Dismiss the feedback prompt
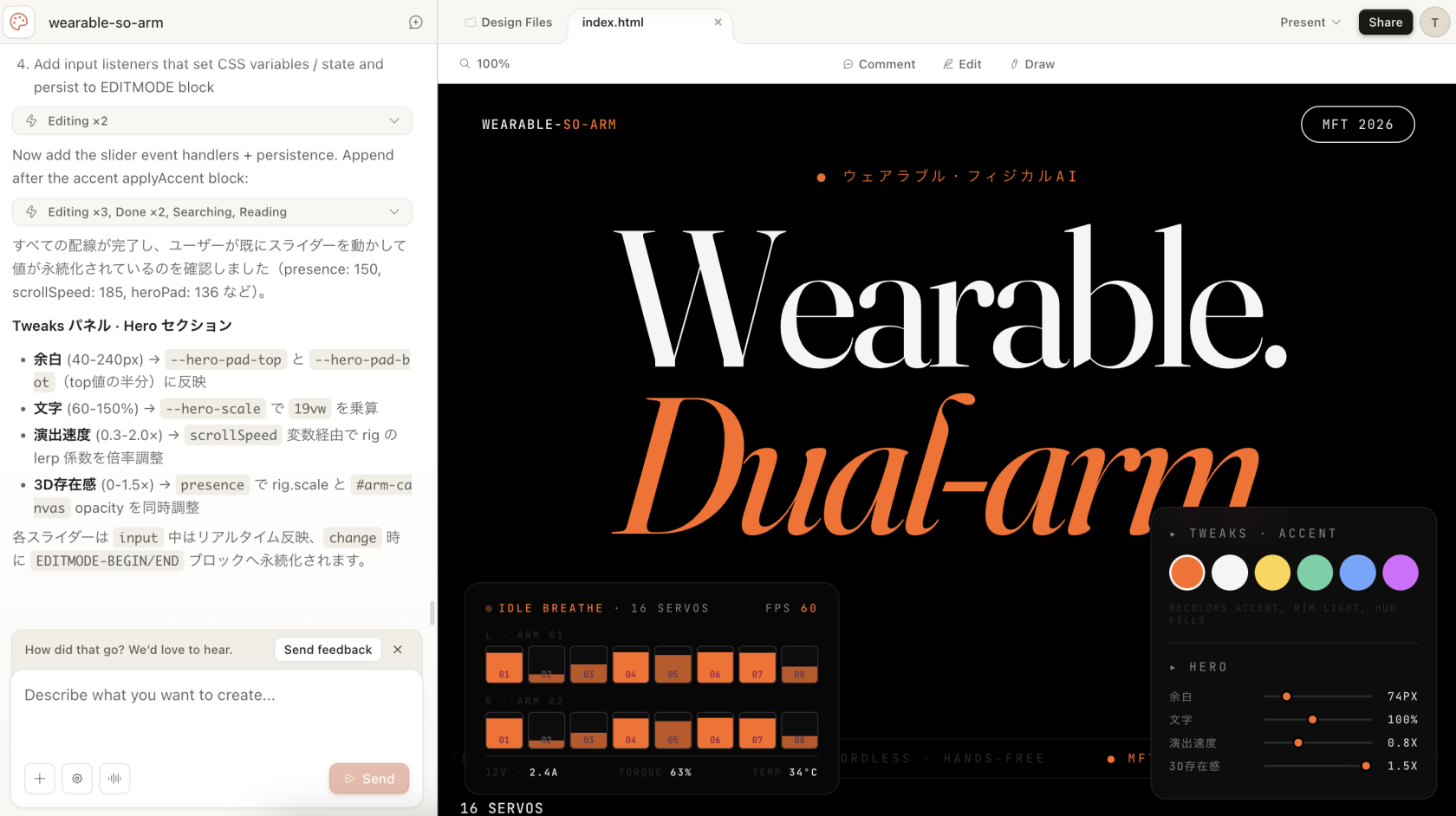Image resolution: width=1456 pixels, height=816 pixels. pyautogui.click(x=398, y=650)
